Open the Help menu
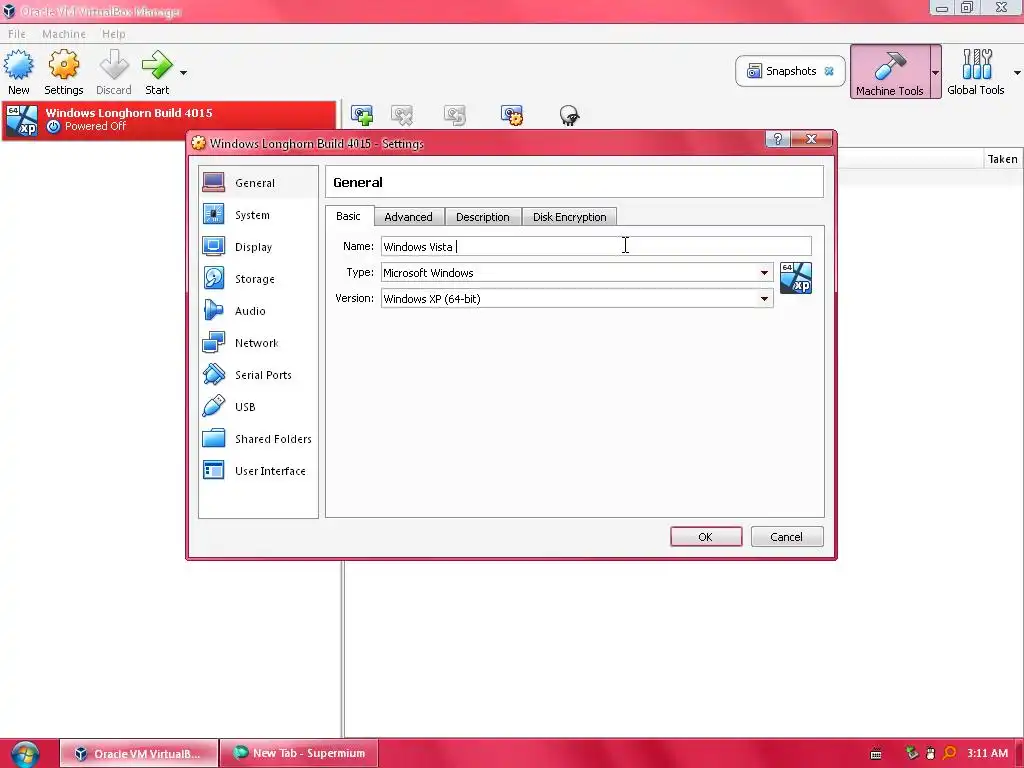 click(114, 34)
